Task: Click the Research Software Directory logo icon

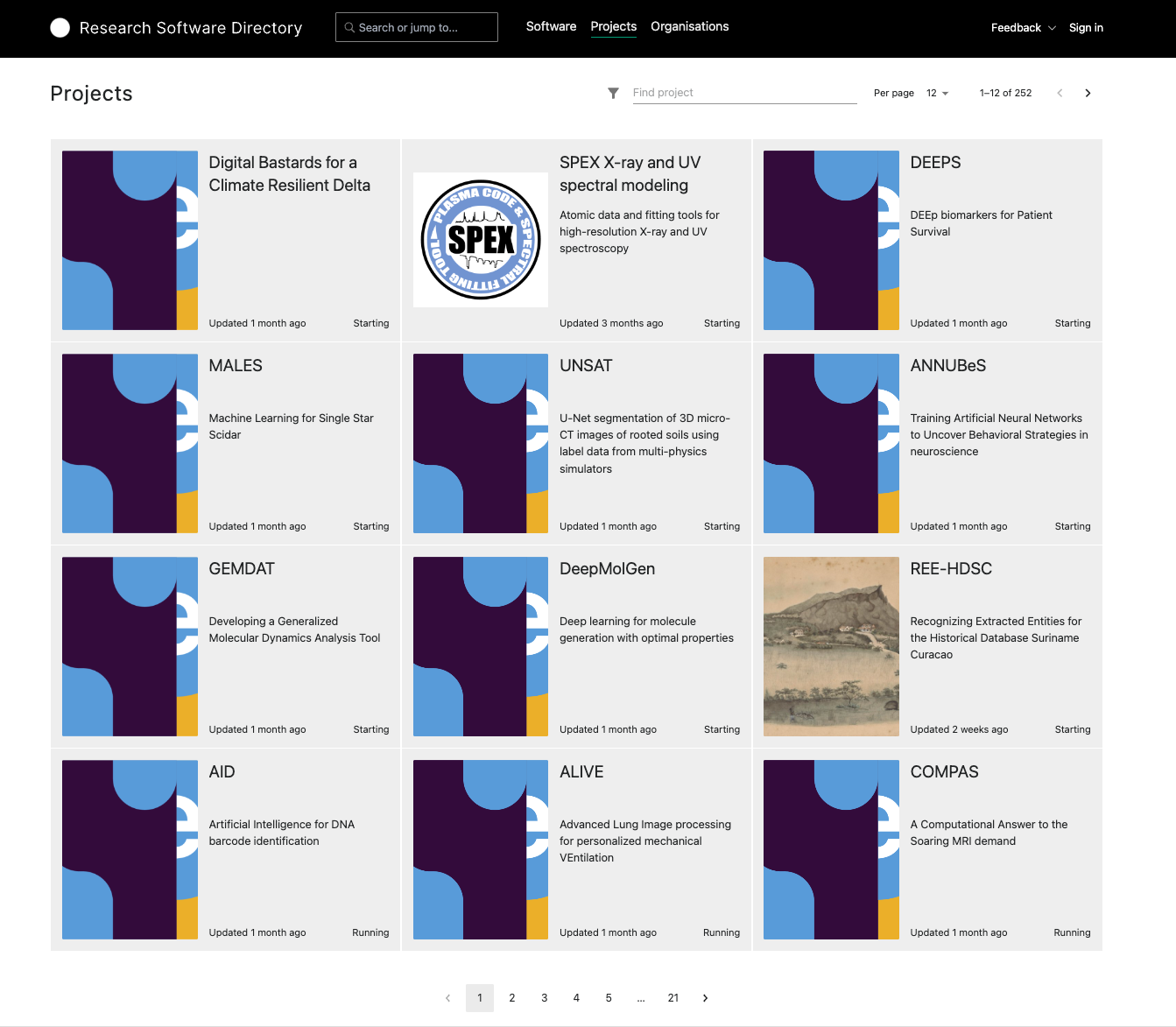Action: (60, 28)
